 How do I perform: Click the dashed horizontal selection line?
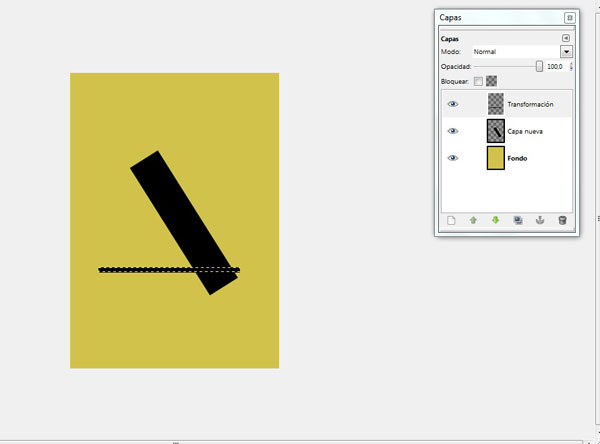tap(169, 270)
